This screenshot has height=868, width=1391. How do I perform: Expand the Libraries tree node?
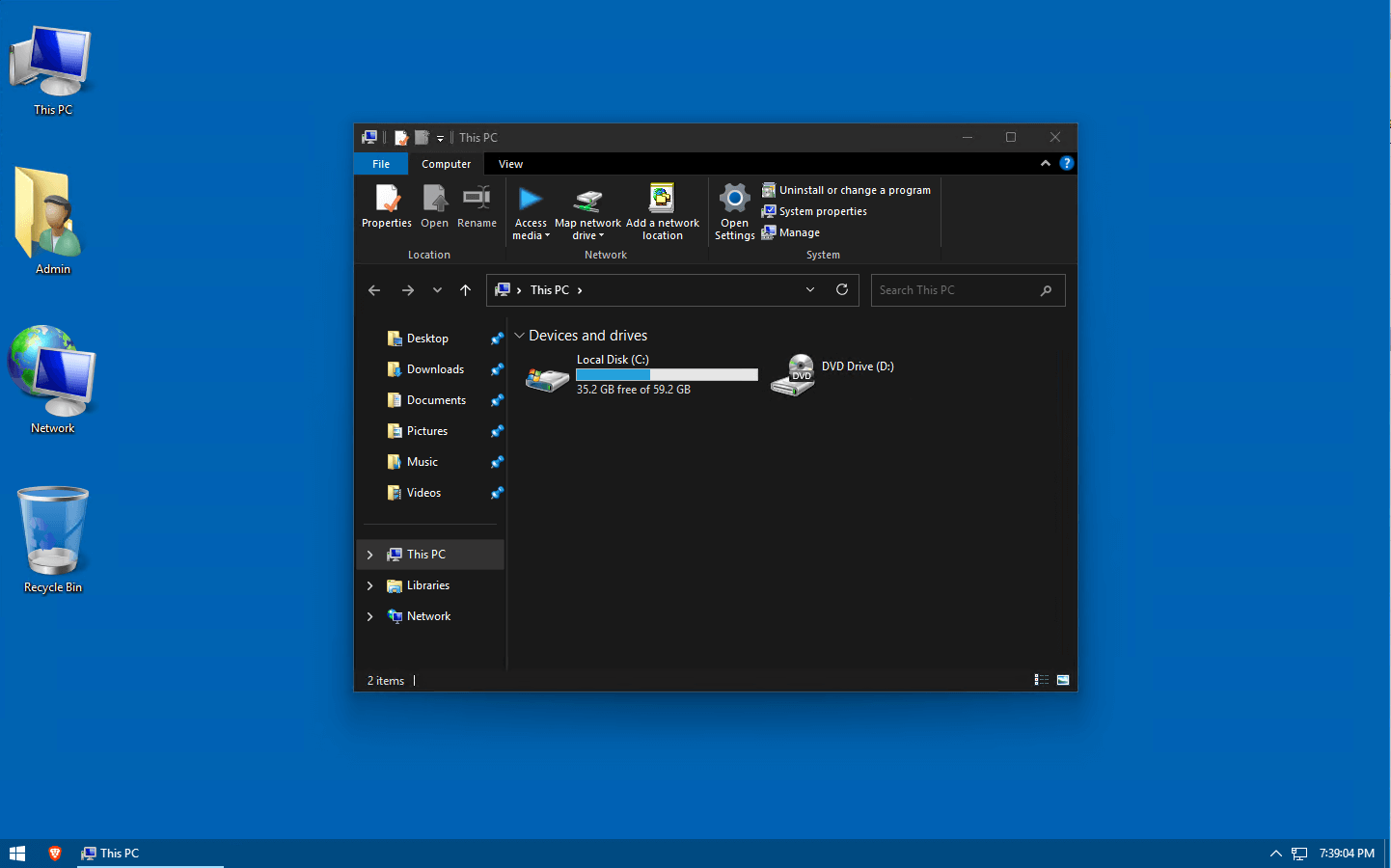[370, 585]
